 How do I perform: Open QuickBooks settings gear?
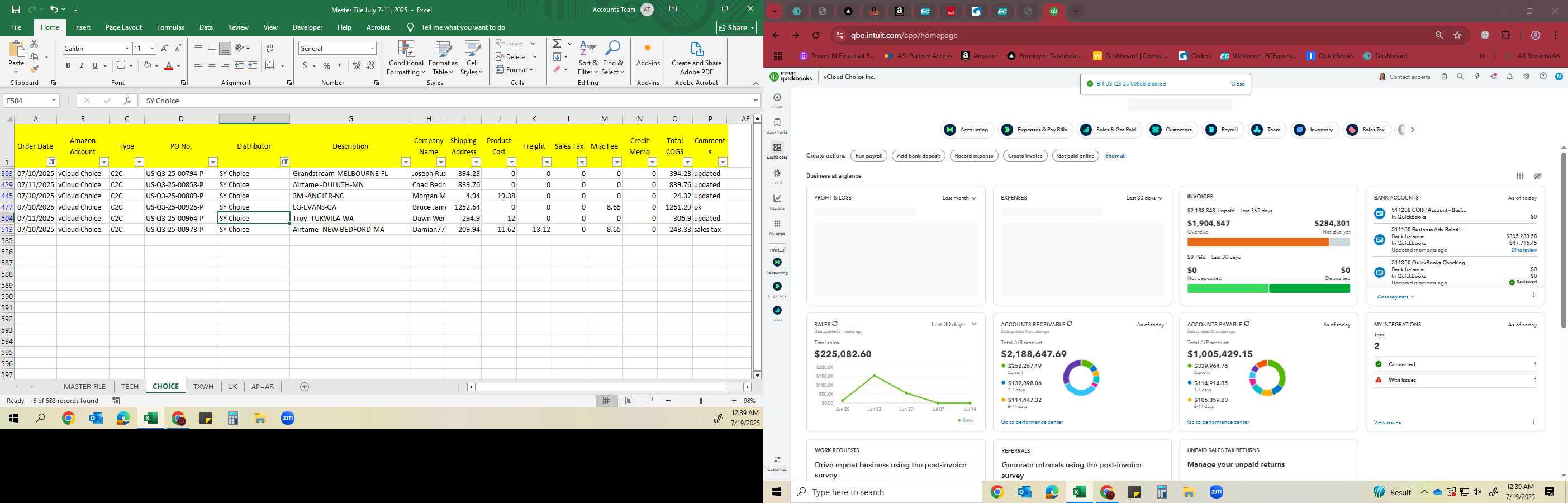1526,77
